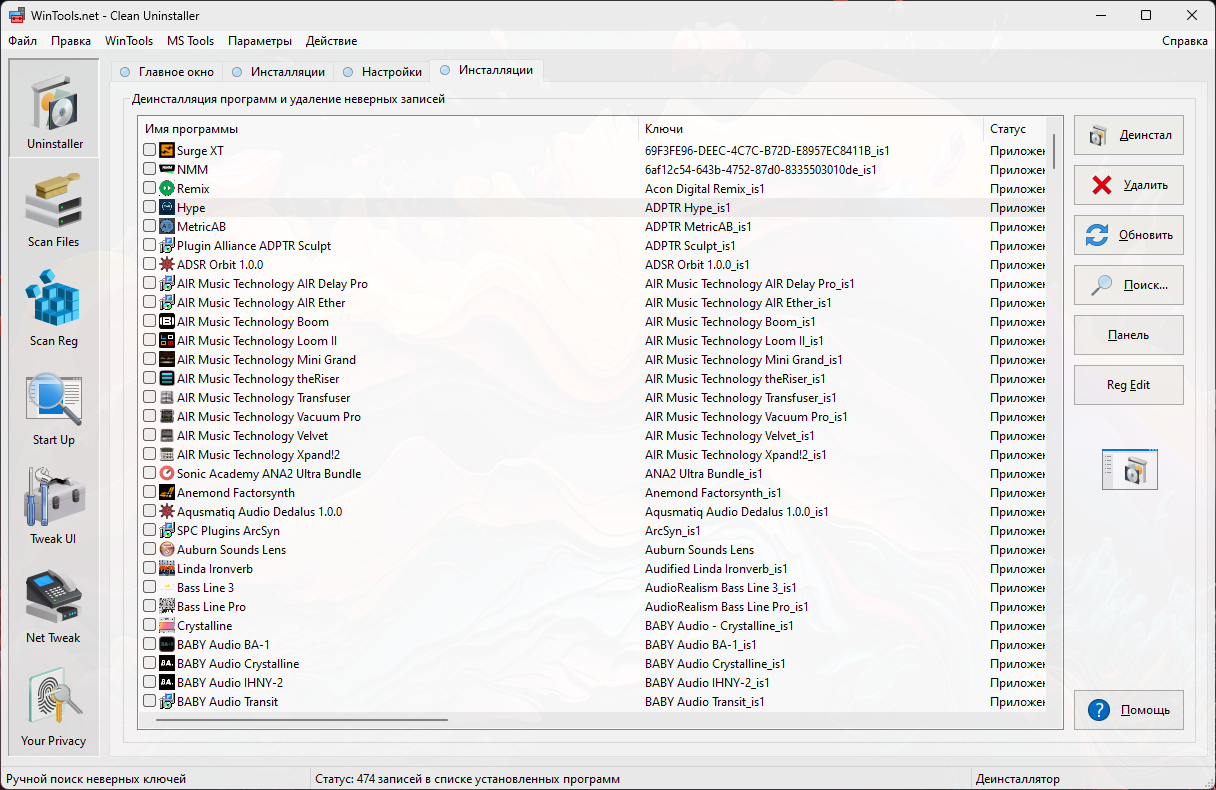Click the Auburn Sounds Lens icon

167,549
